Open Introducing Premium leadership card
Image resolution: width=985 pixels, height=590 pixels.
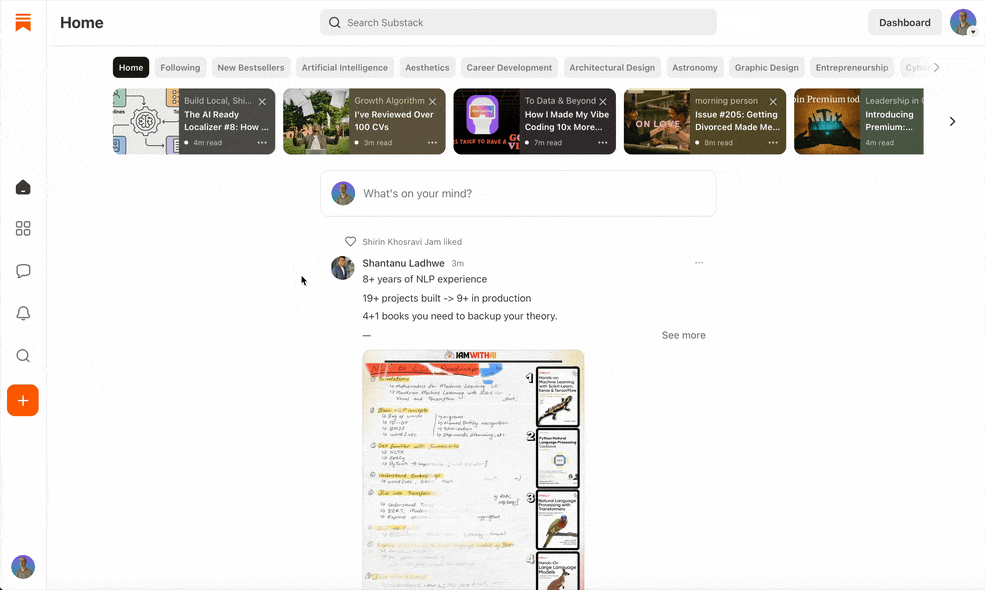click(x=859, y=121)
